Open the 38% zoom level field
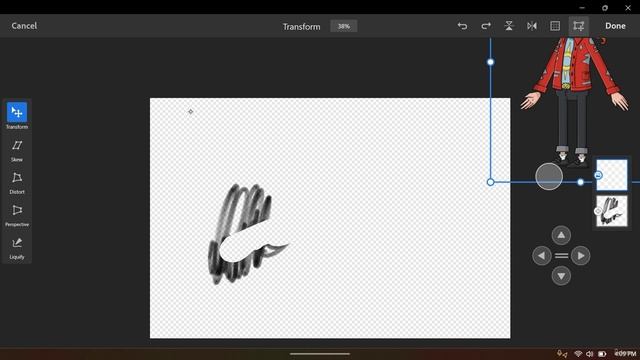The width and height of the screenshot is (640, 360). (x=344, y=26)
